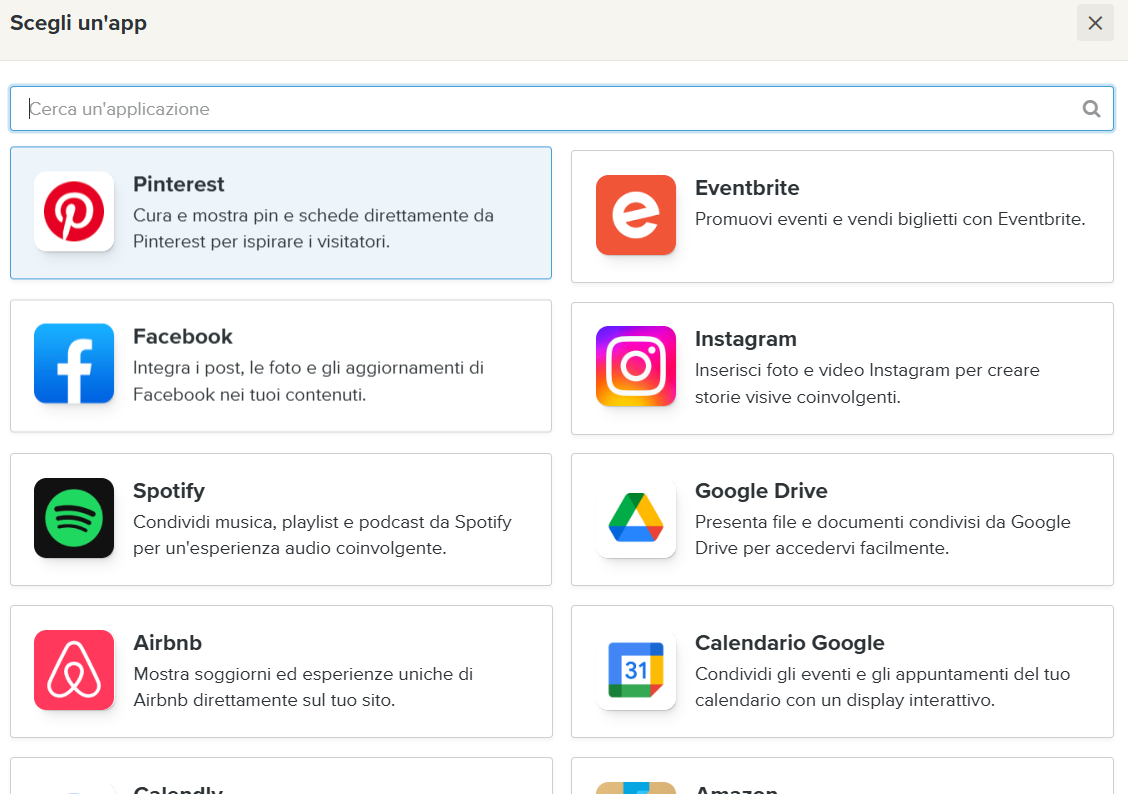Click the Spotify description about playlists and podcasts
This screenshot has width=1128, height=794.
click(322, 535)
